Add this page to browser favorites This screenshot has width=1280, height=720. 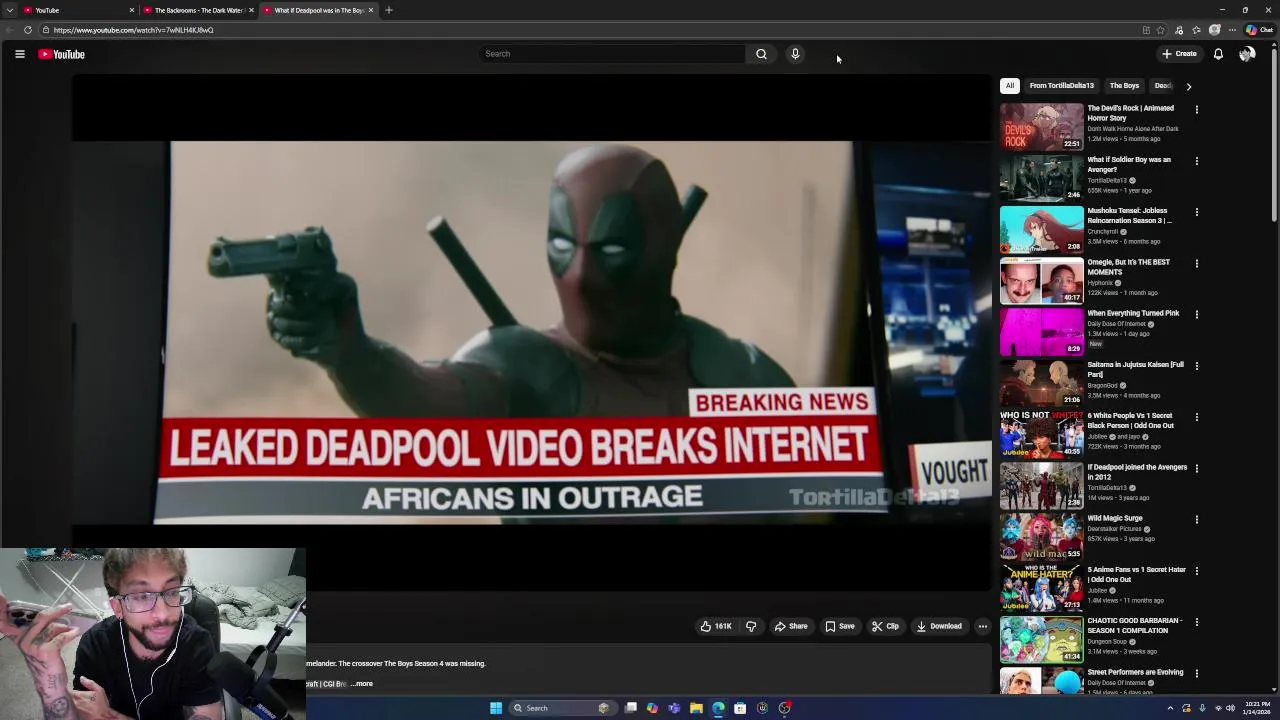[x=1160, y=30]
